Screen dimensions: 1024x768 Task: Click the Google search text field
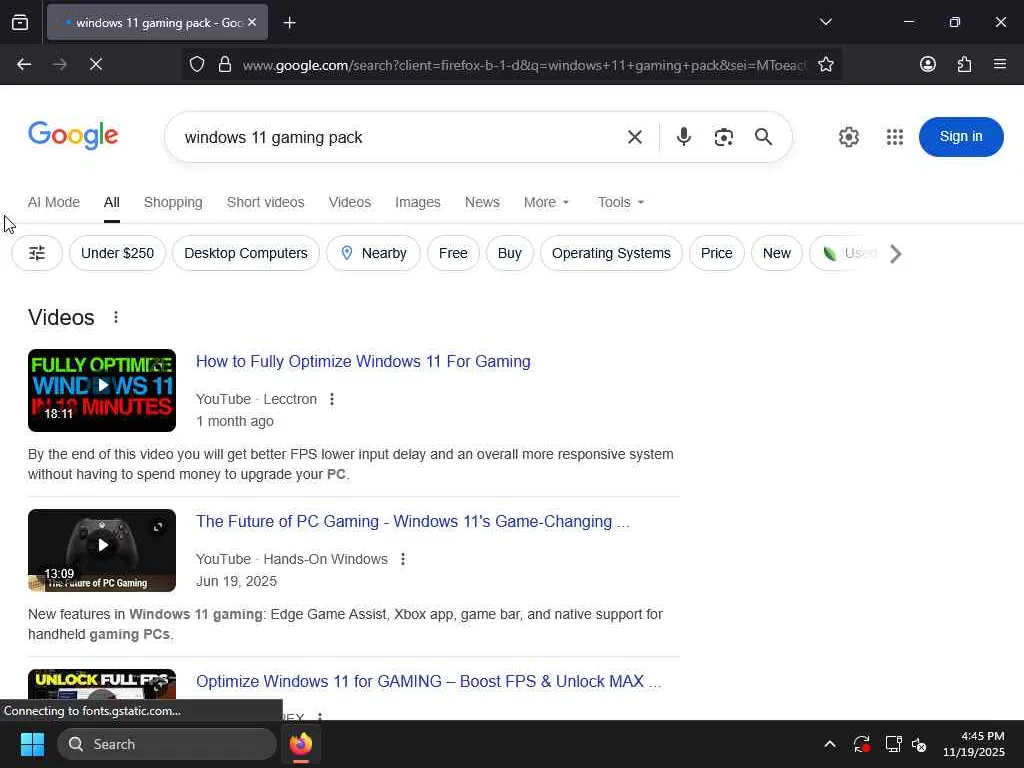398,137
